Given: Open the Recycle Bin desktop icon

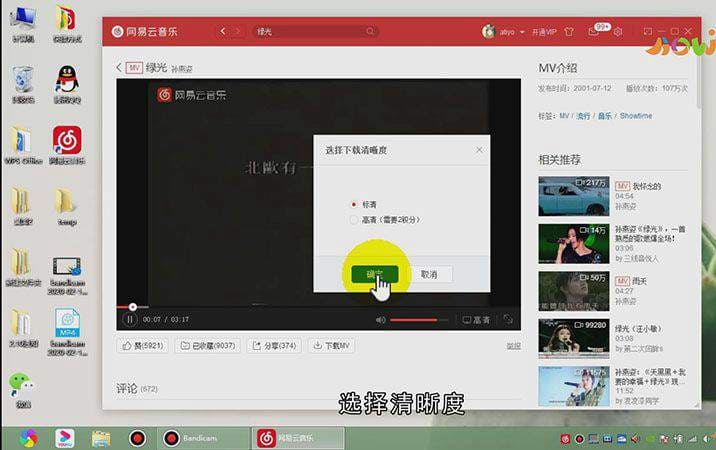Looking at the screenshot, I should (x=23, y=84).
